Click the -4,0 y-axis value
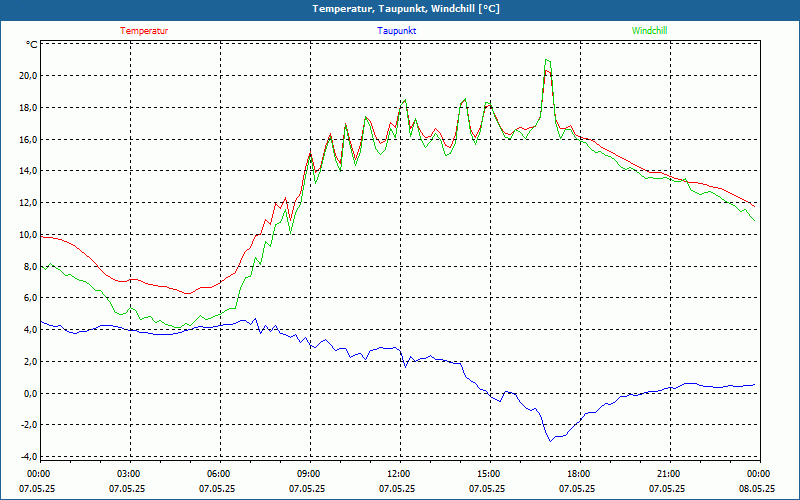 (29, 457)
